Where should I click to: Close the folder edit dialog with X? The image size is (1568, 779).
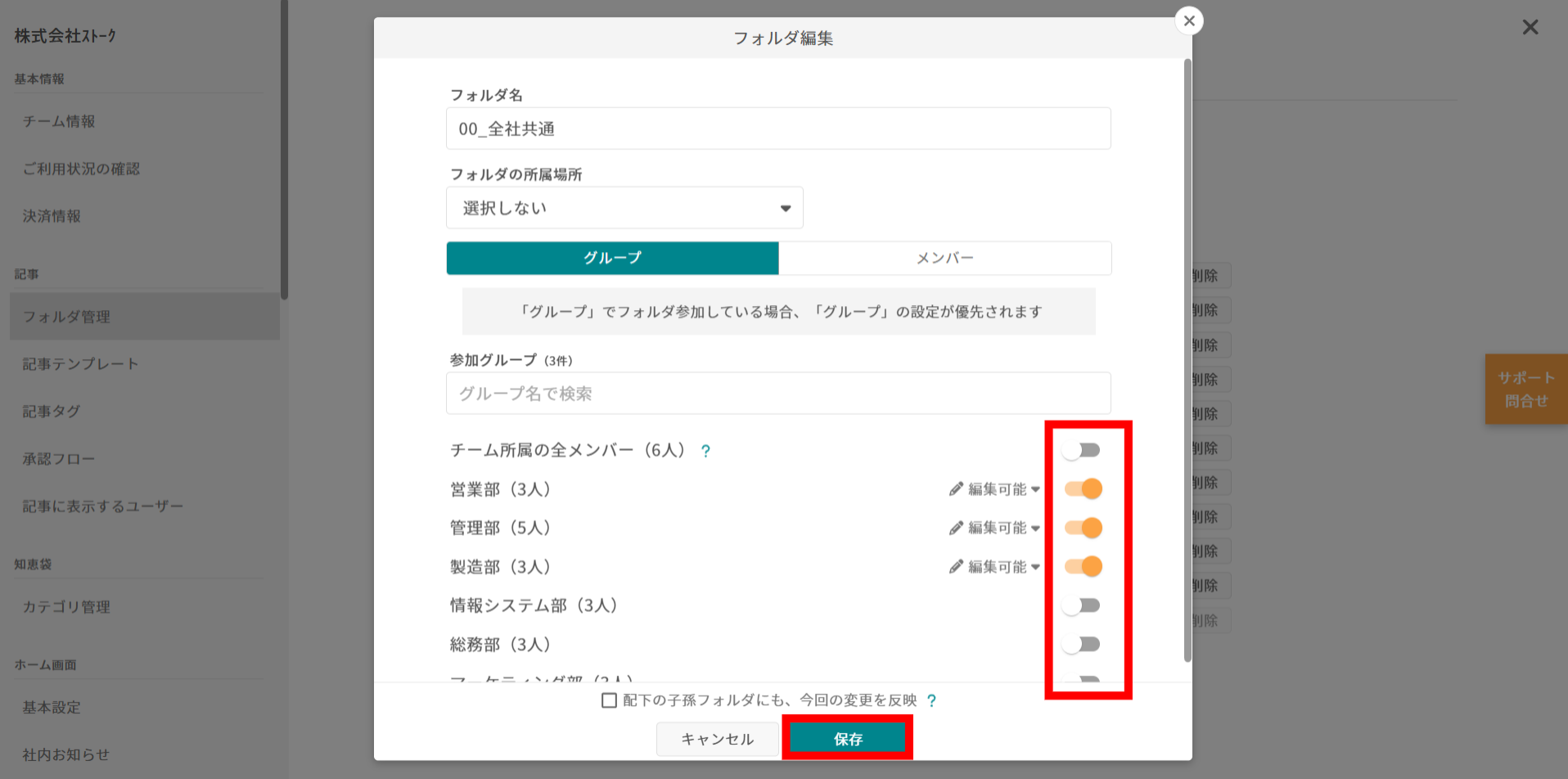tap(1189, 20)
